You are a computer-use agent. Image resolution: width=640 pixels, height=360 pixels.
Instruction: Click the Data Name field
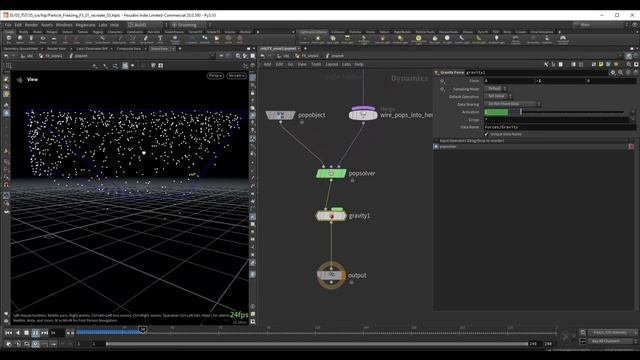click(560, 127)
